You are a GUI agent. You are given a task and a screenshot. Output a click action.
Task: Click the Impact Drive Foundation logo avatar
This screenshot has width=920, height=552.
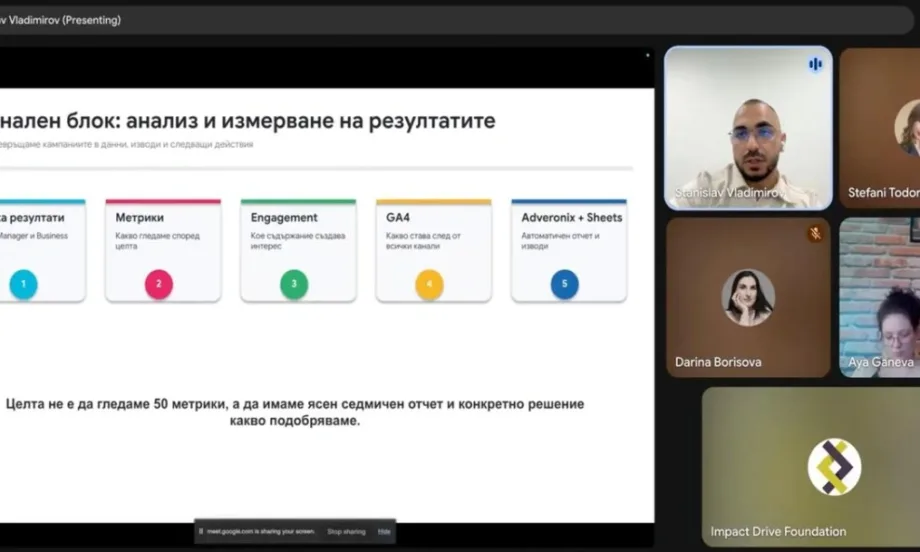point(834,467)
